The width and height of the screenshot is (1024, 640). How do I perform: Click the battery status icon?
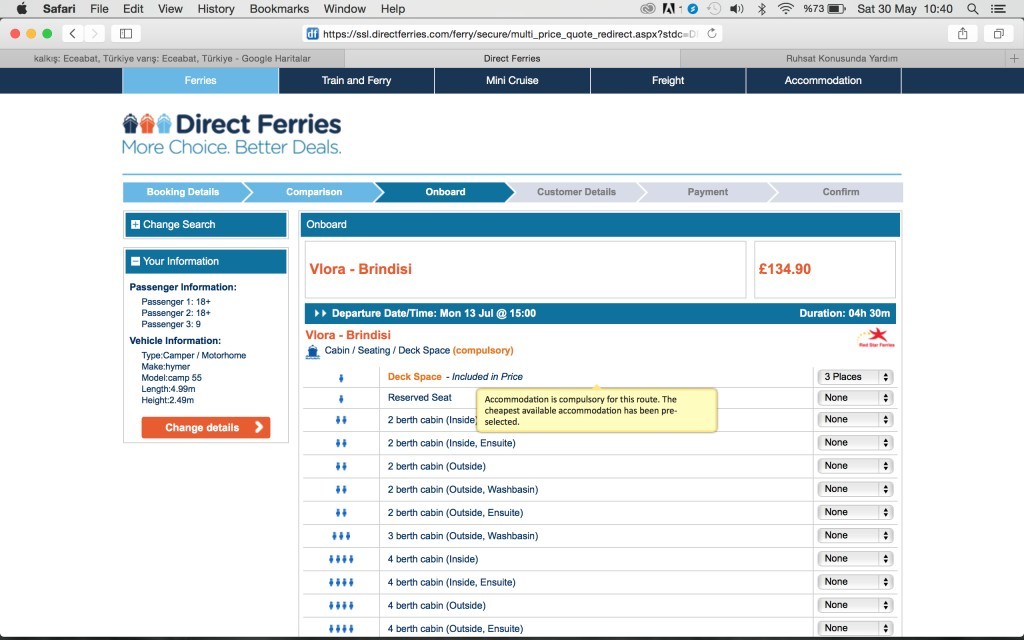click(837, 8)
